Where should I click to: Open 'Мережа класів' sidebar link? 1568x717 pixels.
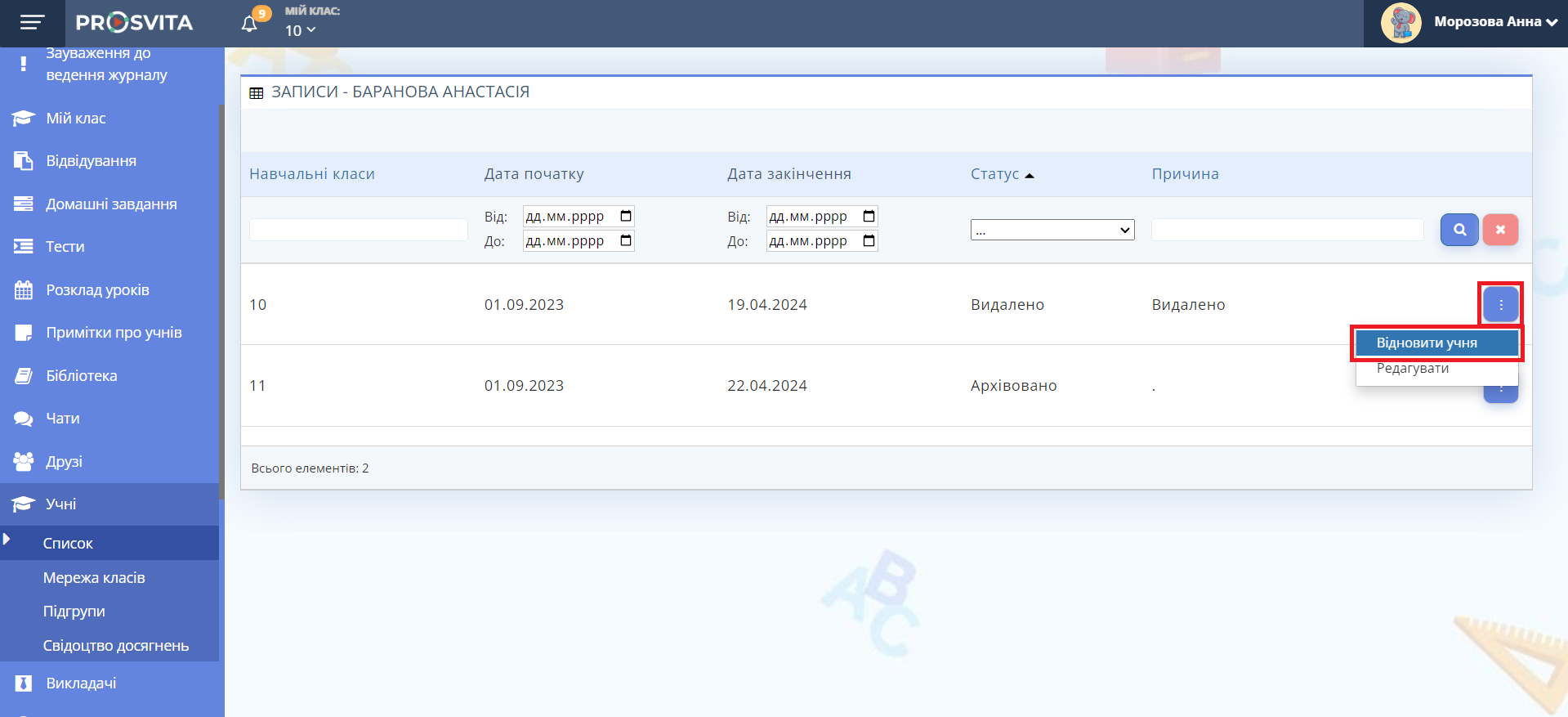point(94,578)
